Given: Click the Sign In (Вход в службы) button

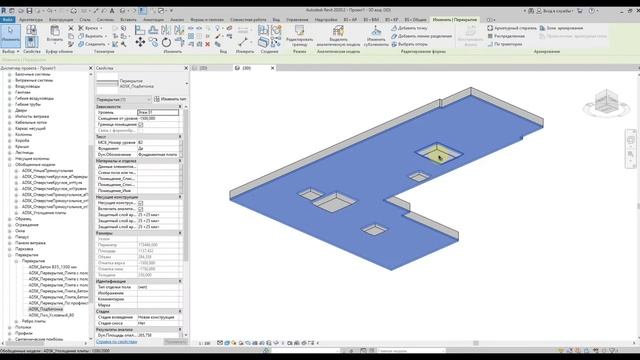Looking at the screenshot, I should (x=555, y=11).
